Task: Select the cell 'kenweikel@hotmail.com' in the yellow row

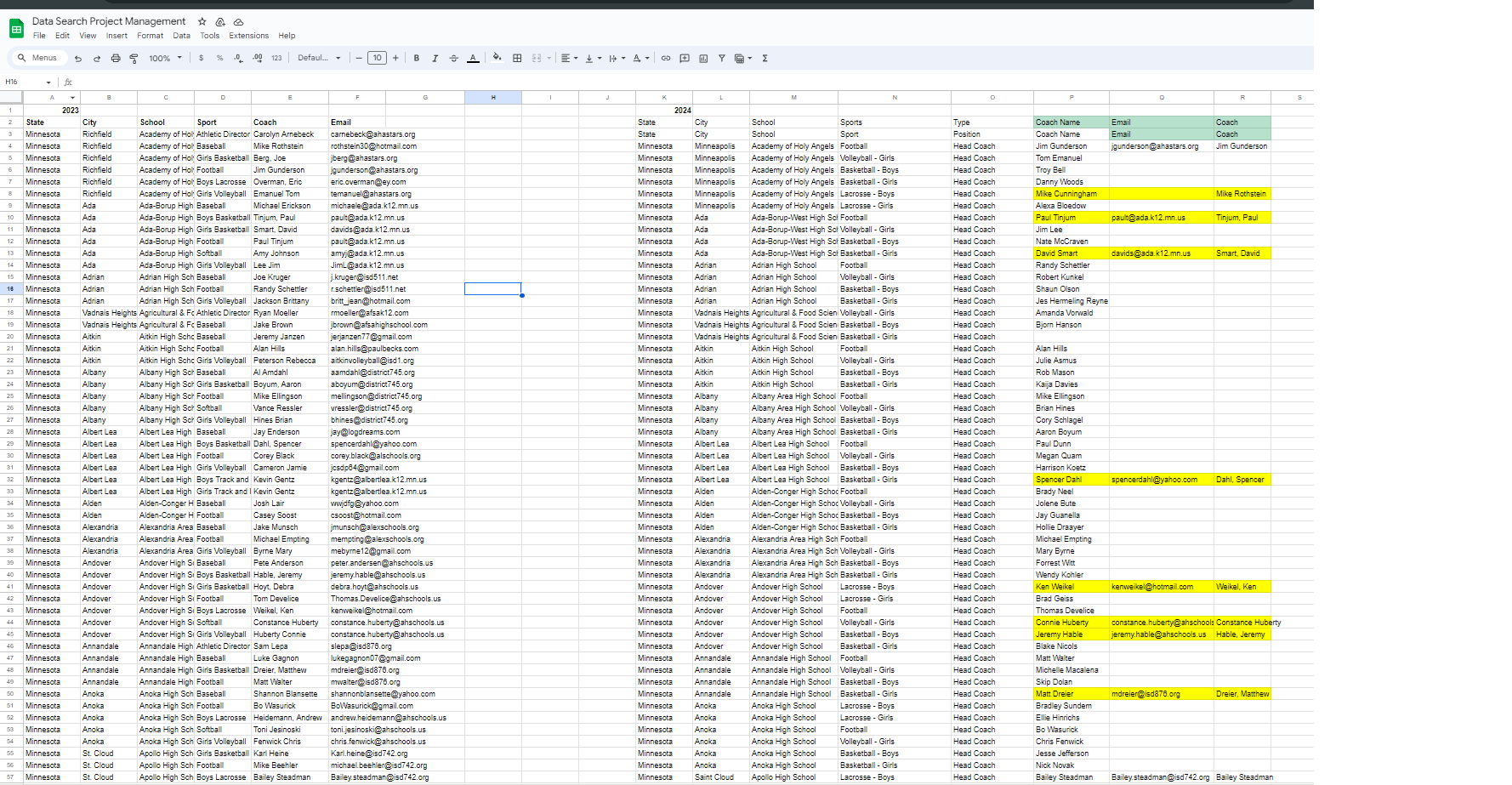Action: (x=1162, y=587)
